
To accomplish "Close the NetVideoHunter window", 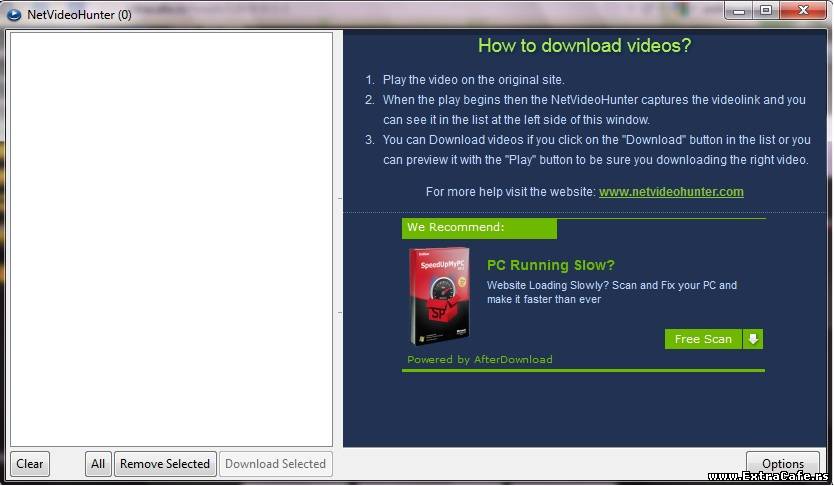I will [803, 10].
